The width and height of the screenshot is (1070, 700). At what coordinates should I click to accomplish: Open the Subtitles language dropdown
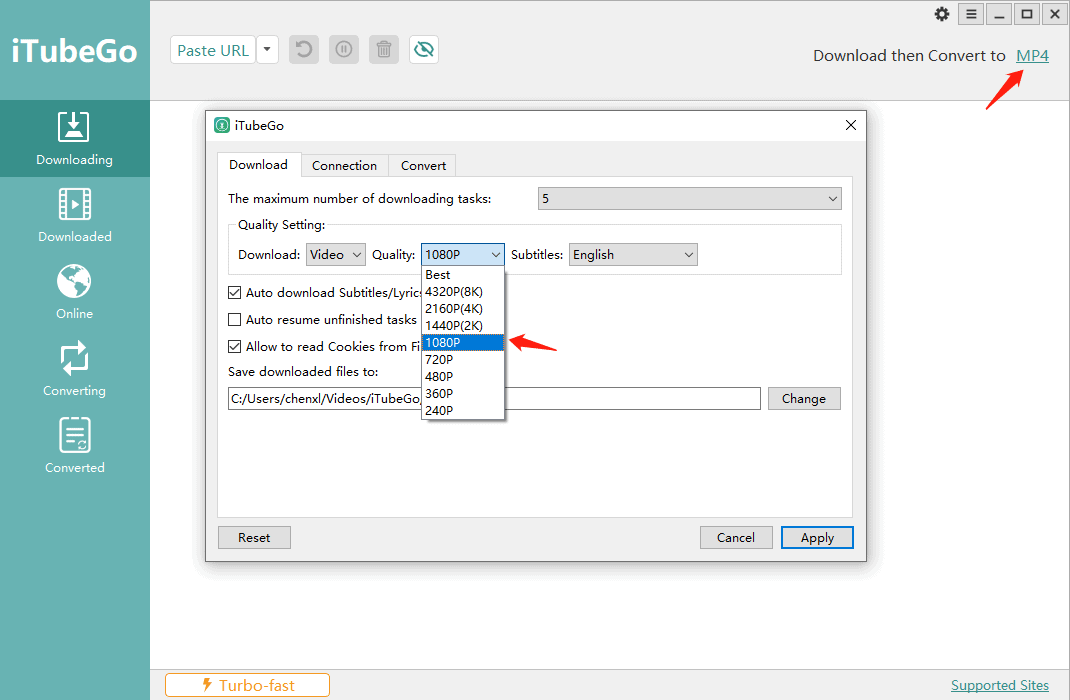pos(633,255)
